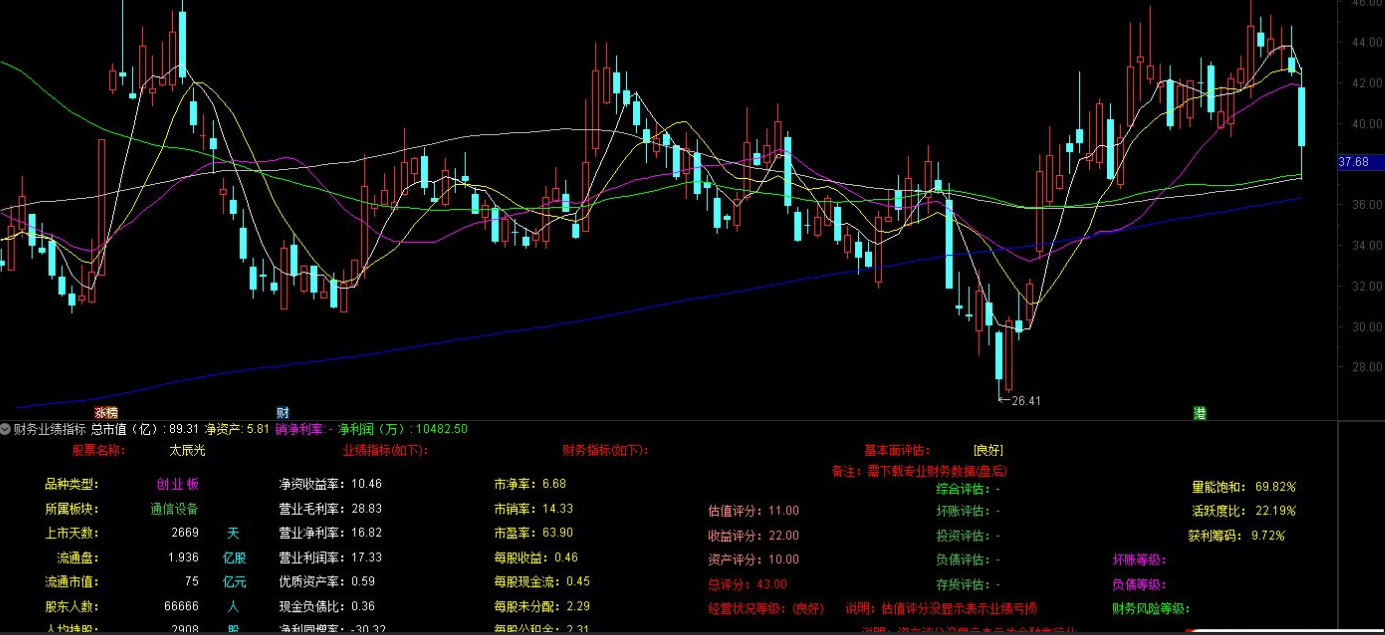Click the 营业利润率: 17.33 row
The height and width of the screenshot is (635, 1385).
pos(330,558)
